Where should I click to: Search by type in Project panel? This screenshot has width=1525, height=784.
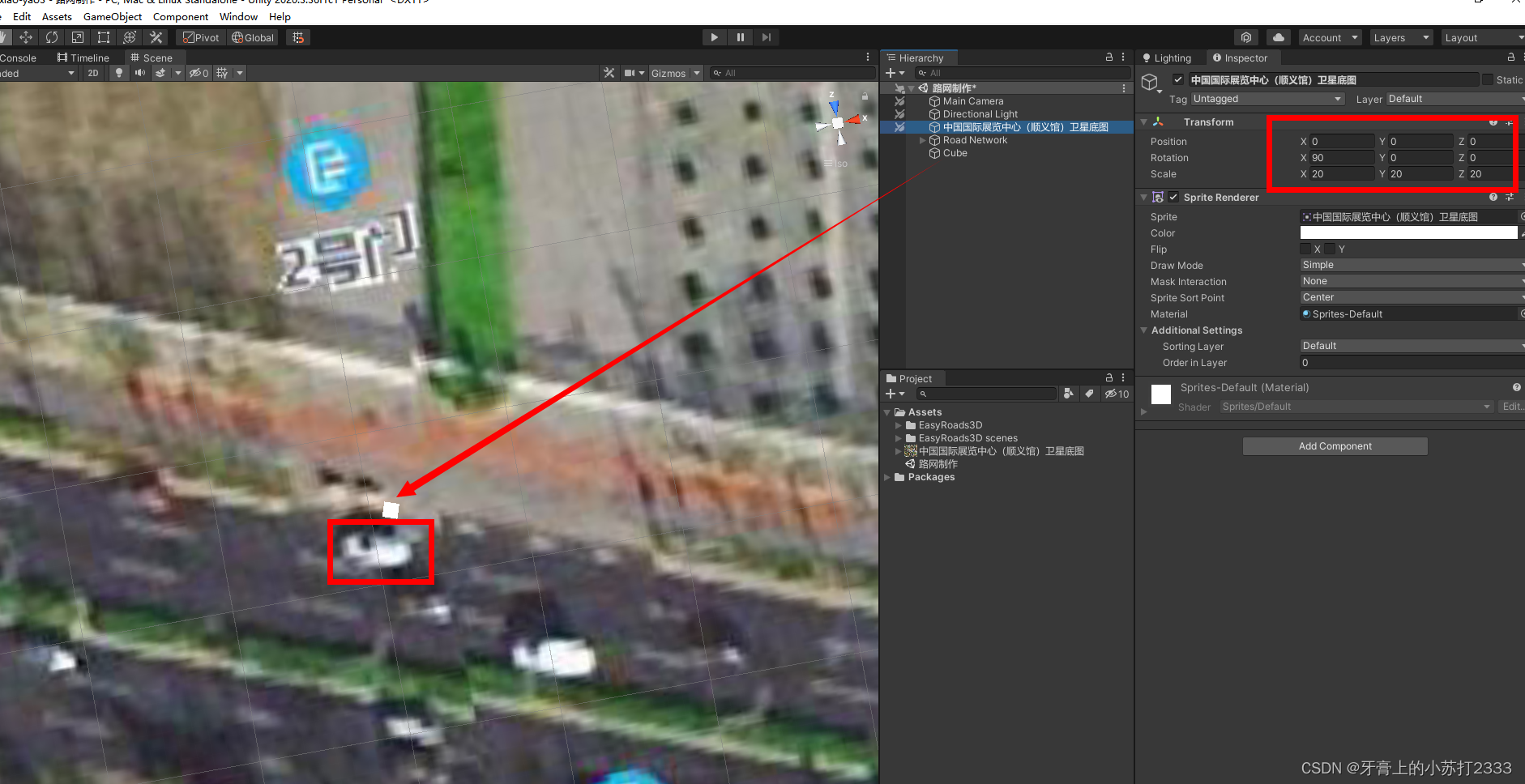[x=1069, y=394]
